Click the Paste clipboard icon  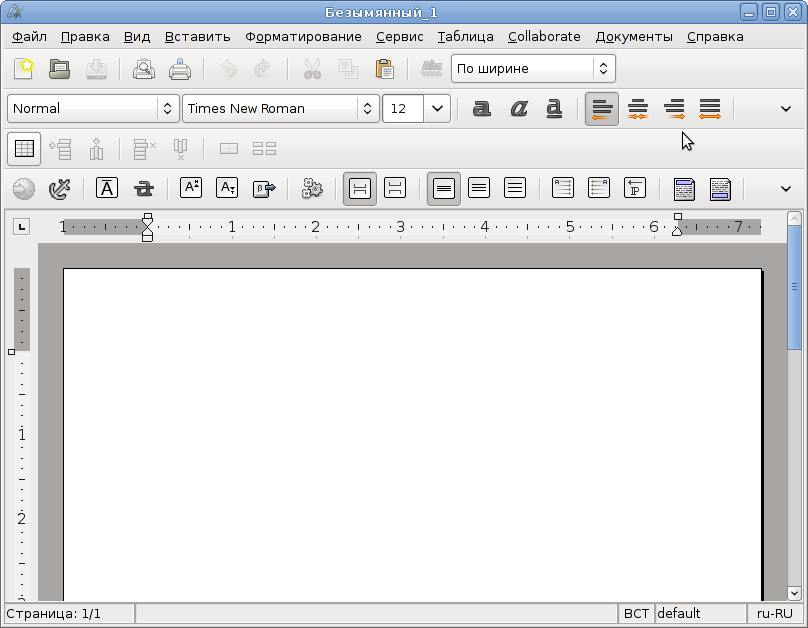[x=384, y=69]
